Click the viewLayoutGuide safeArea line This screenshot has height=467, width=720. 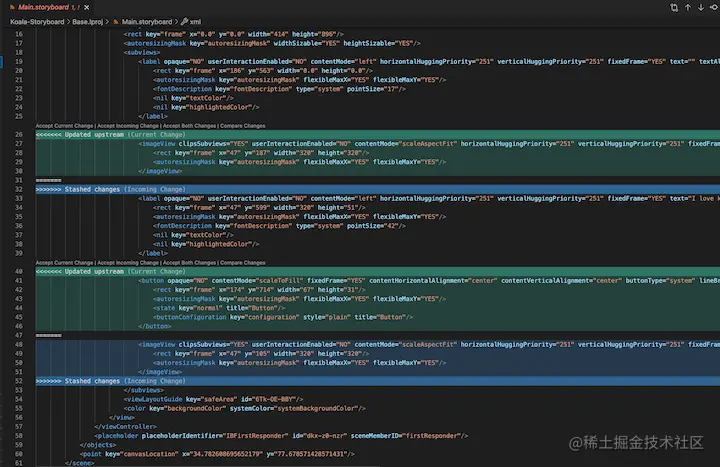pos(214,399)
